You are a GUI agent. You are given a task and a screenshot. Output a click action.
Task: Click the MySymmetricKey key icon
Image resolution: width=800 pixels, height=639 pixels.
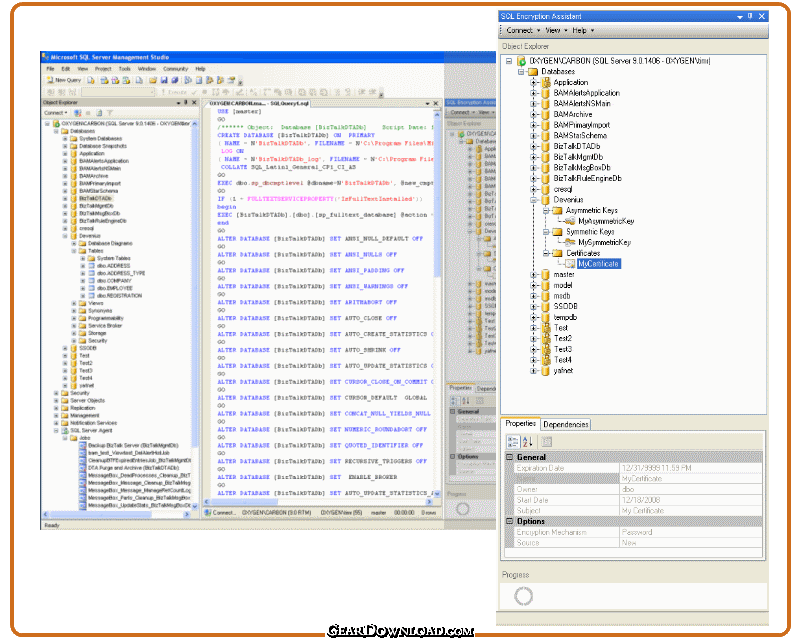point(570,242)
